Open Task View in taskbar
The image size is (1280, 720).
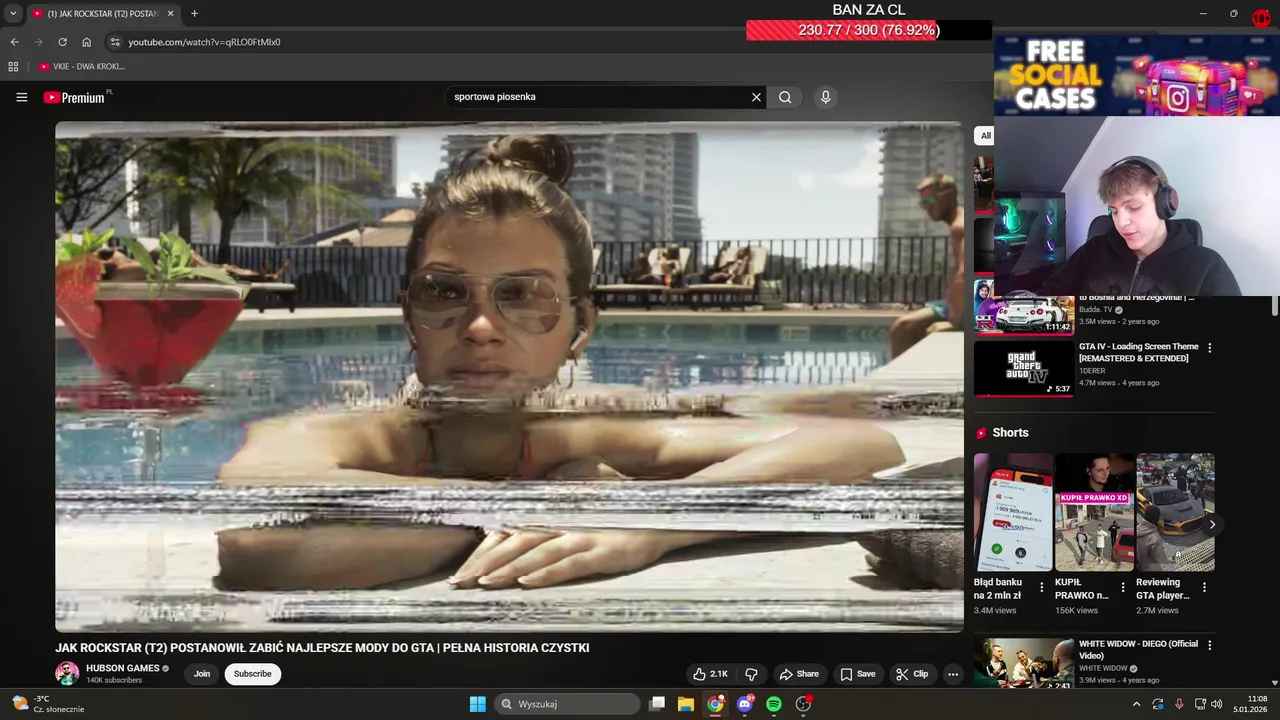657,704
